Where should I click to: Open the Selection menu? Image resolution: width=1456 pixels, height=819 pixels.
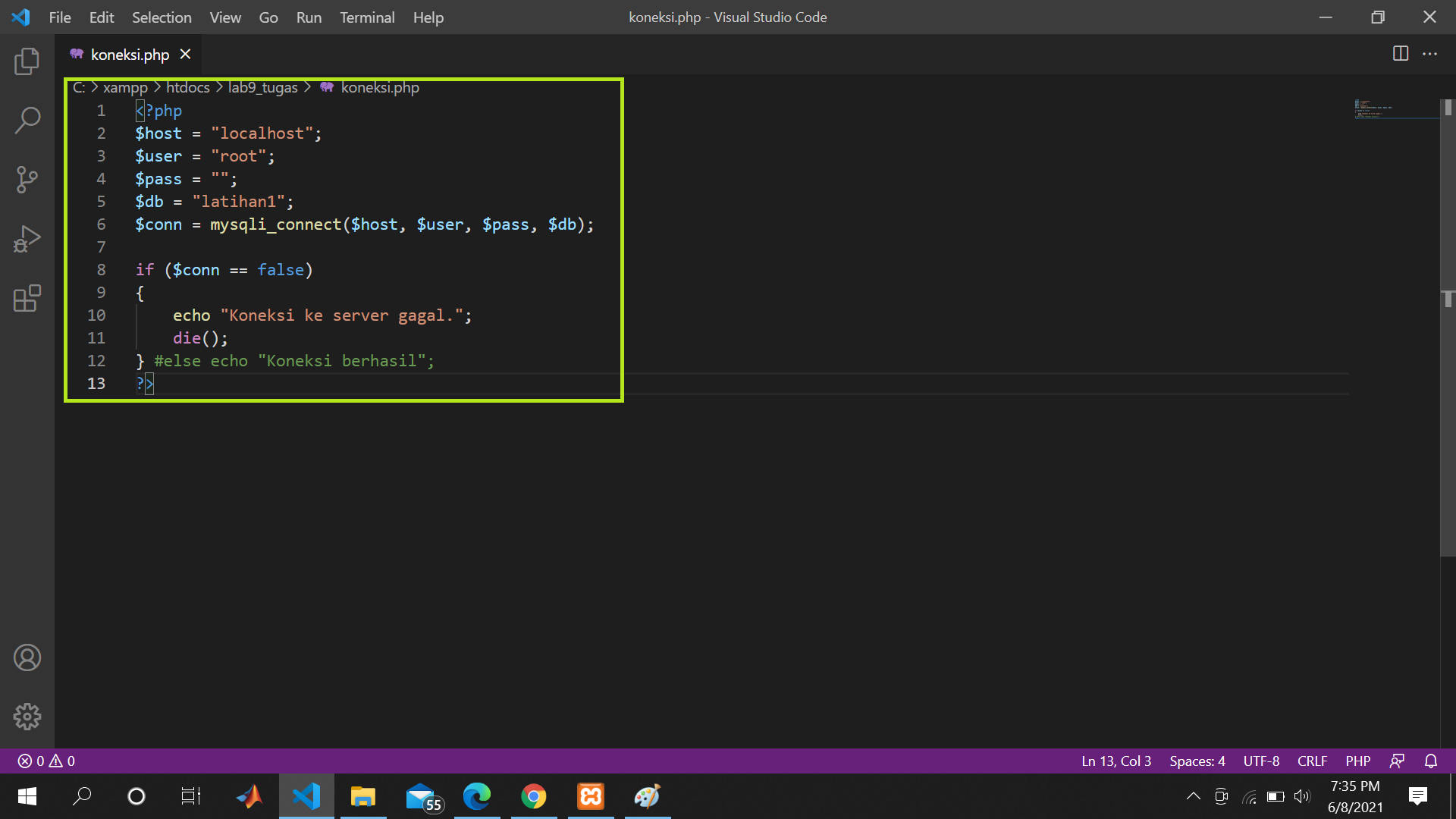(162, 17)
